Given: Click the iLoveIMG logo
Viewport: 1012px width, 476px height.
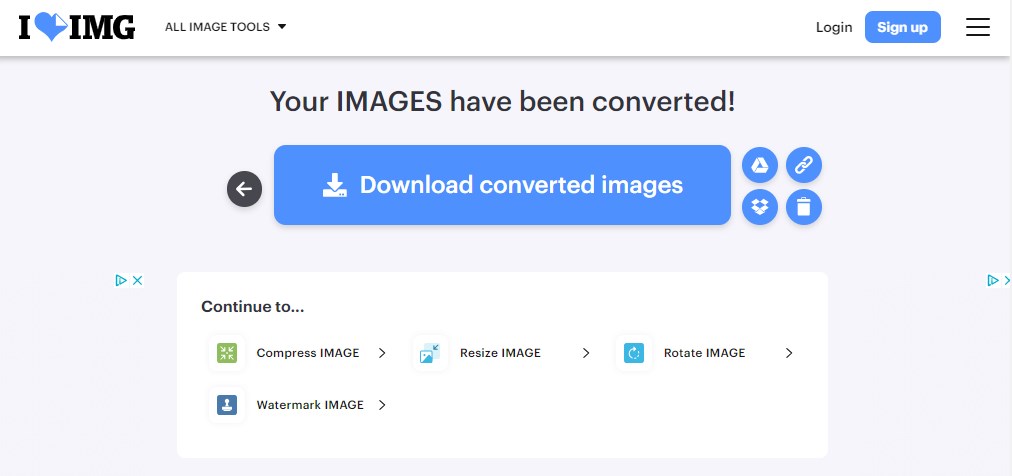Looking at the screenshot, I should 77,27.
